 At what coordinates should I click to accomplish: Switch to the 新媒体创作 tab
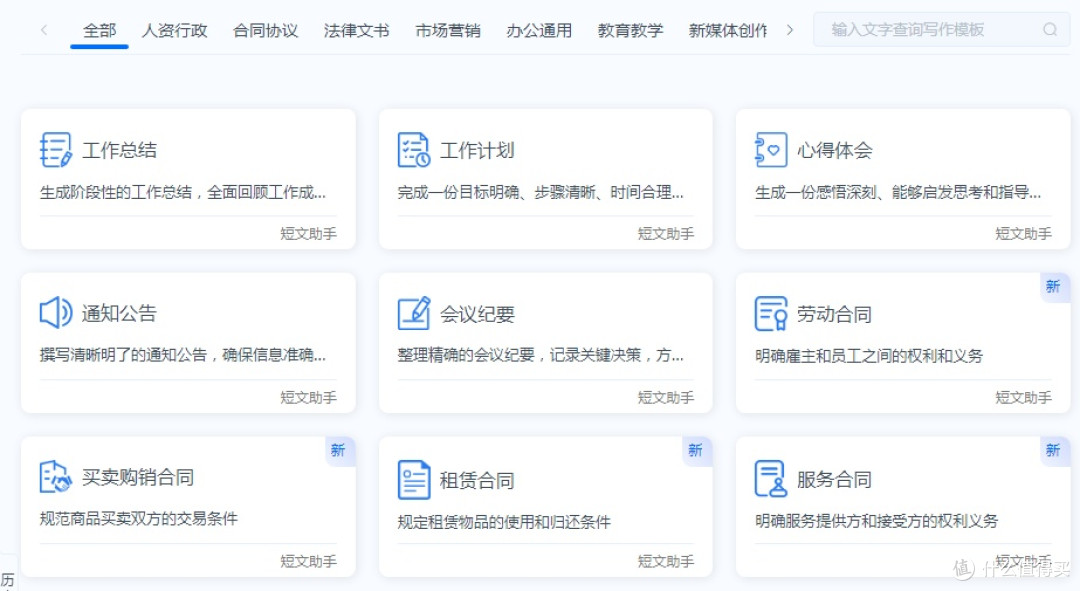[728, 30]
